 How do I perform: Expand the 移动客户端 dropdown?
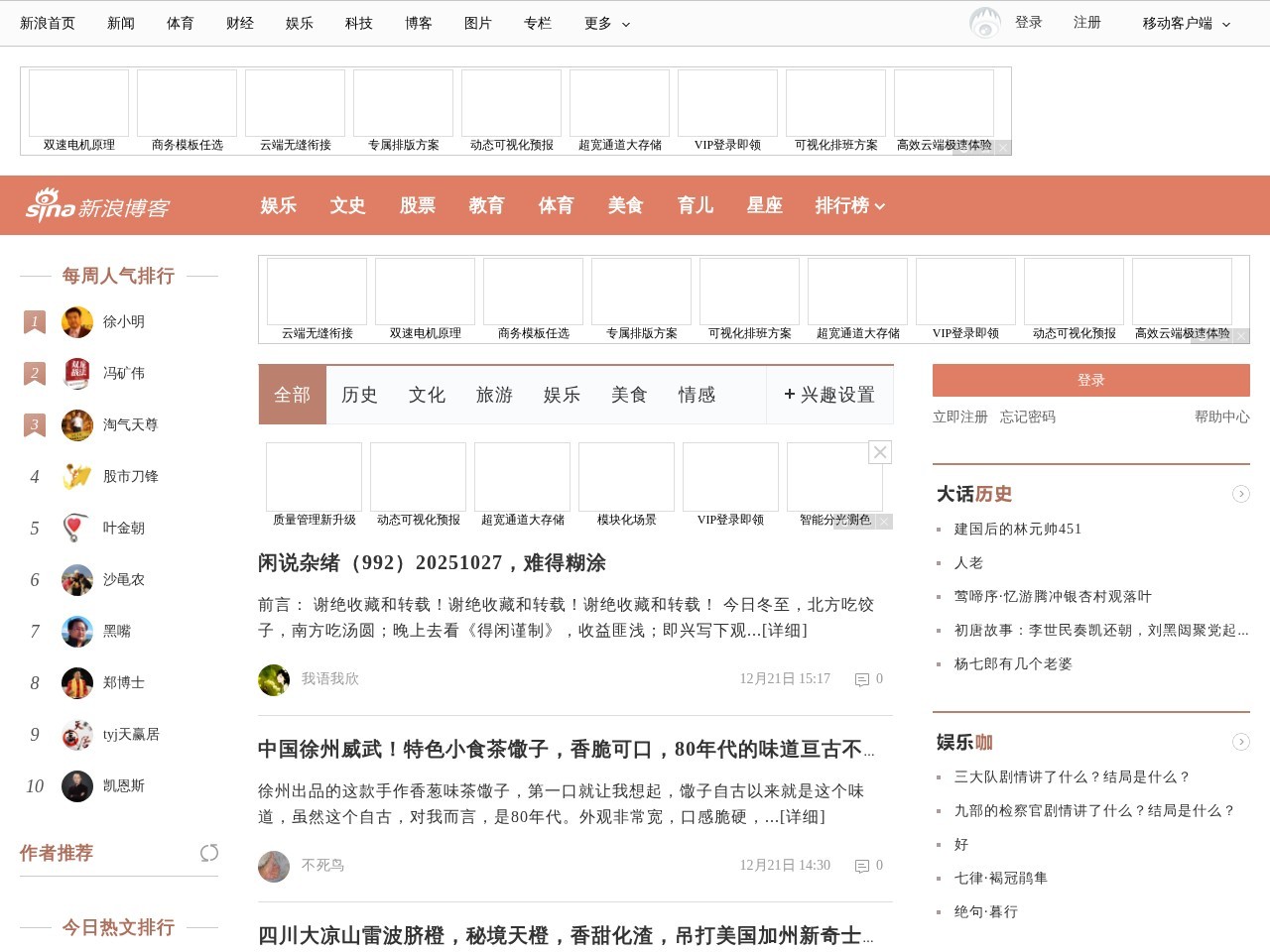(x=1186, y=23)
